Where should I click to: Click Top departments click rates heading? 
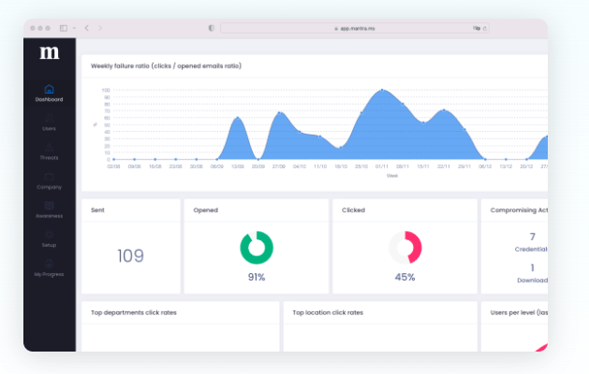tap(134, 313)
